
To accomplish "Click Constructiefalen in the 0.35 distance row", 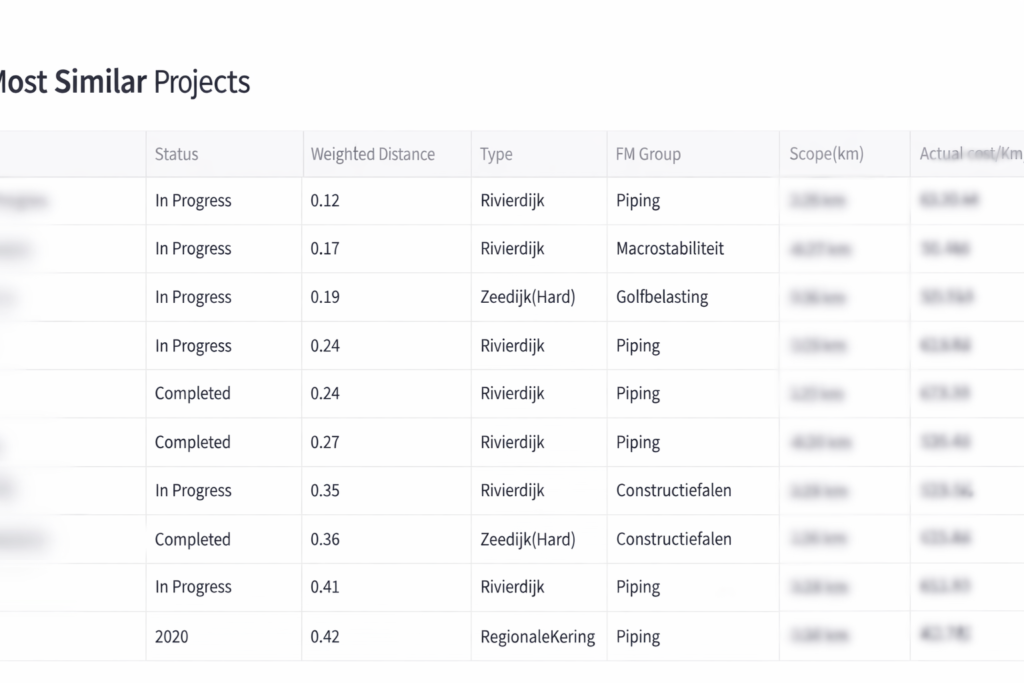I will coord(673,490).
